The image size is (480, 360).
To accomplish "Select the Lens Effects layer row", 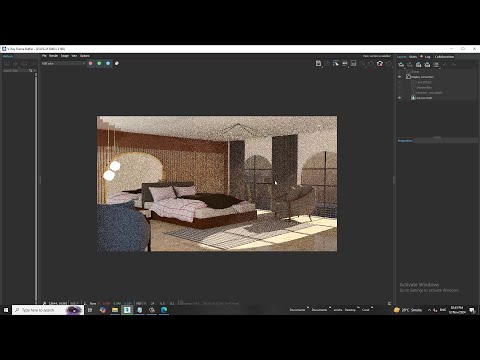I will [x=437, y=82].
